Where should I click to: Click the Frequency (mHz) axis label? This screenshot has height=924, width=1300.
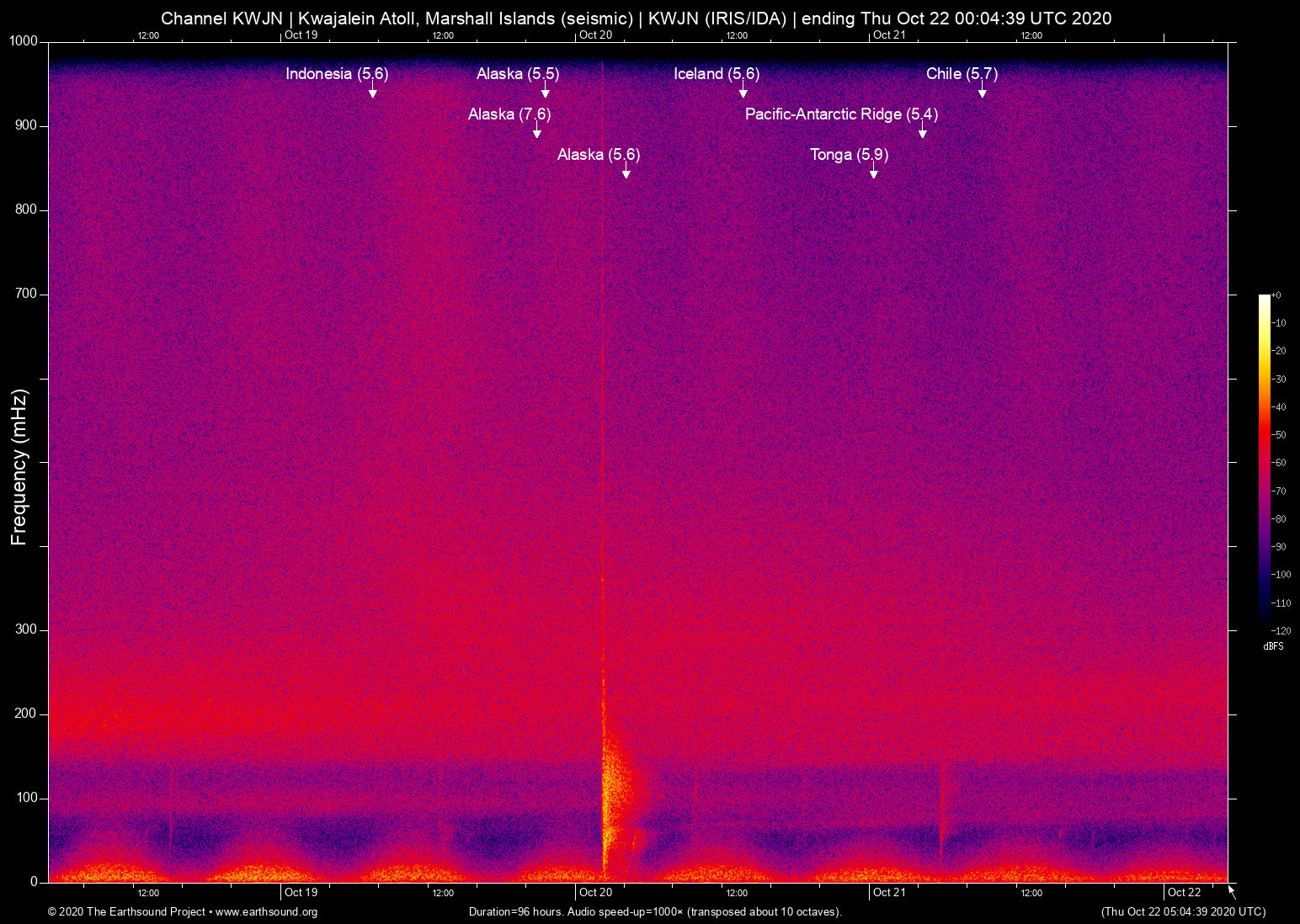tap(19, 467)
